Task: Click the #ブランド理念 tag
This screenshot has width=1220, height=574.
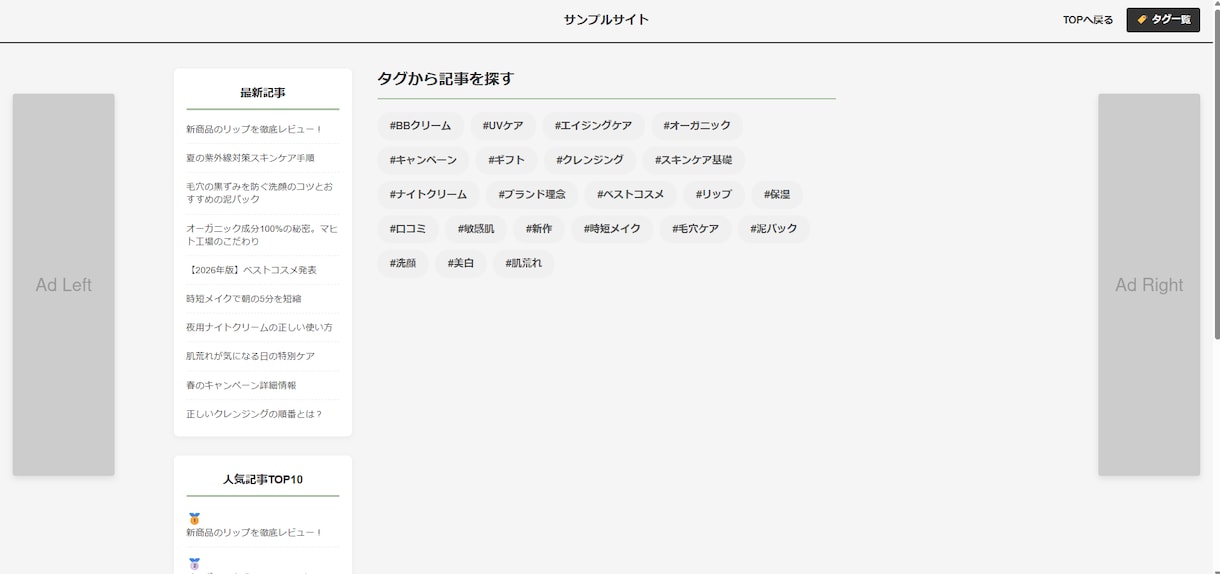Action: 532,195
